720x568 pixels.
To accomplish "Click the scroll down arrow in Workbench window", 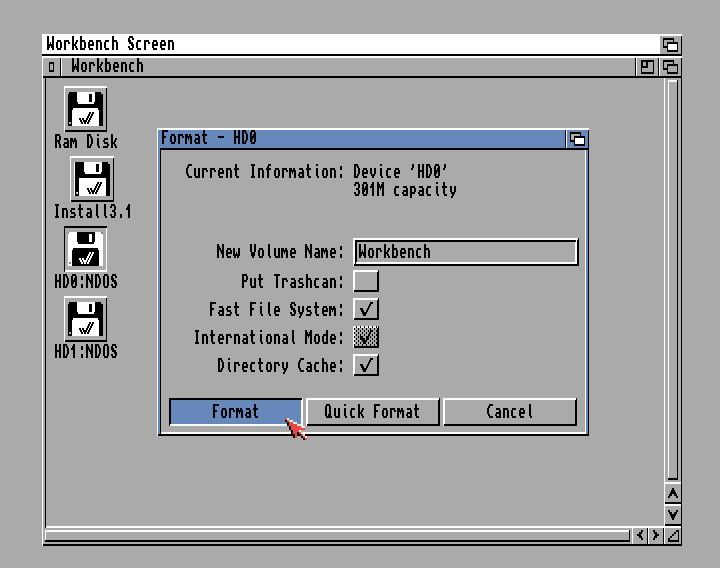I will point(673,514).
